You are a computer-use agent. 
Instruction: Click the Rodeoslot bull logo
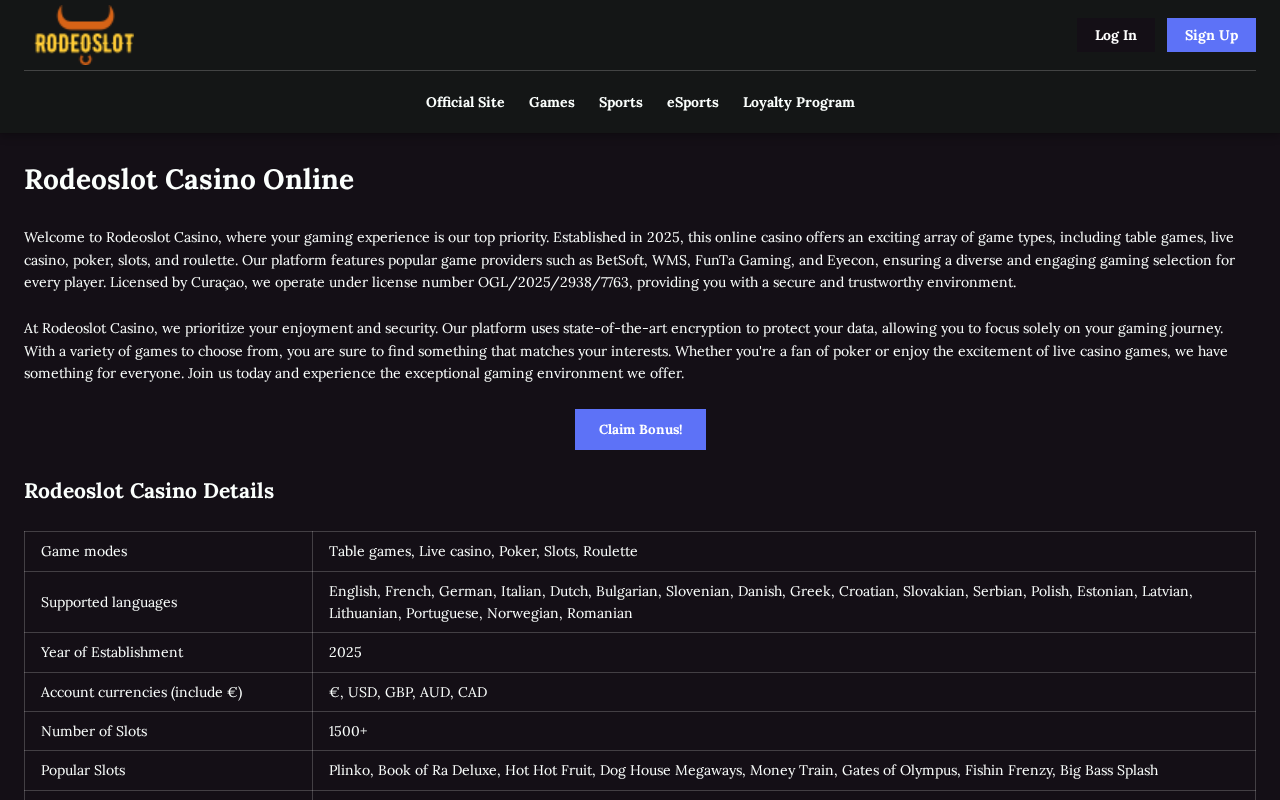click(84, 35)
